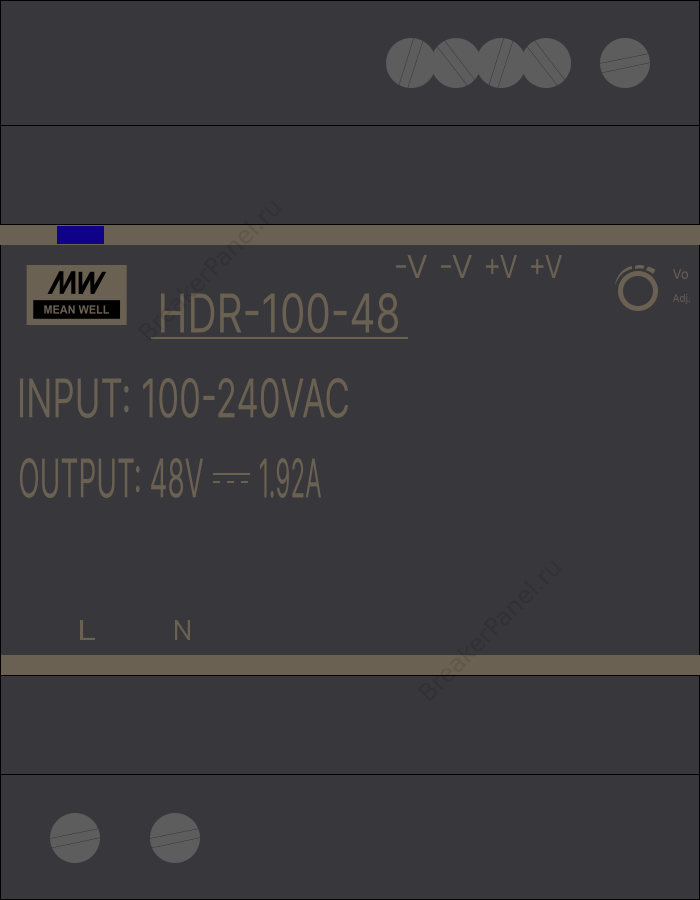Click the DC symbol in output line
The width and height of the screenshot is (700, 900).
tap(231, 478)
